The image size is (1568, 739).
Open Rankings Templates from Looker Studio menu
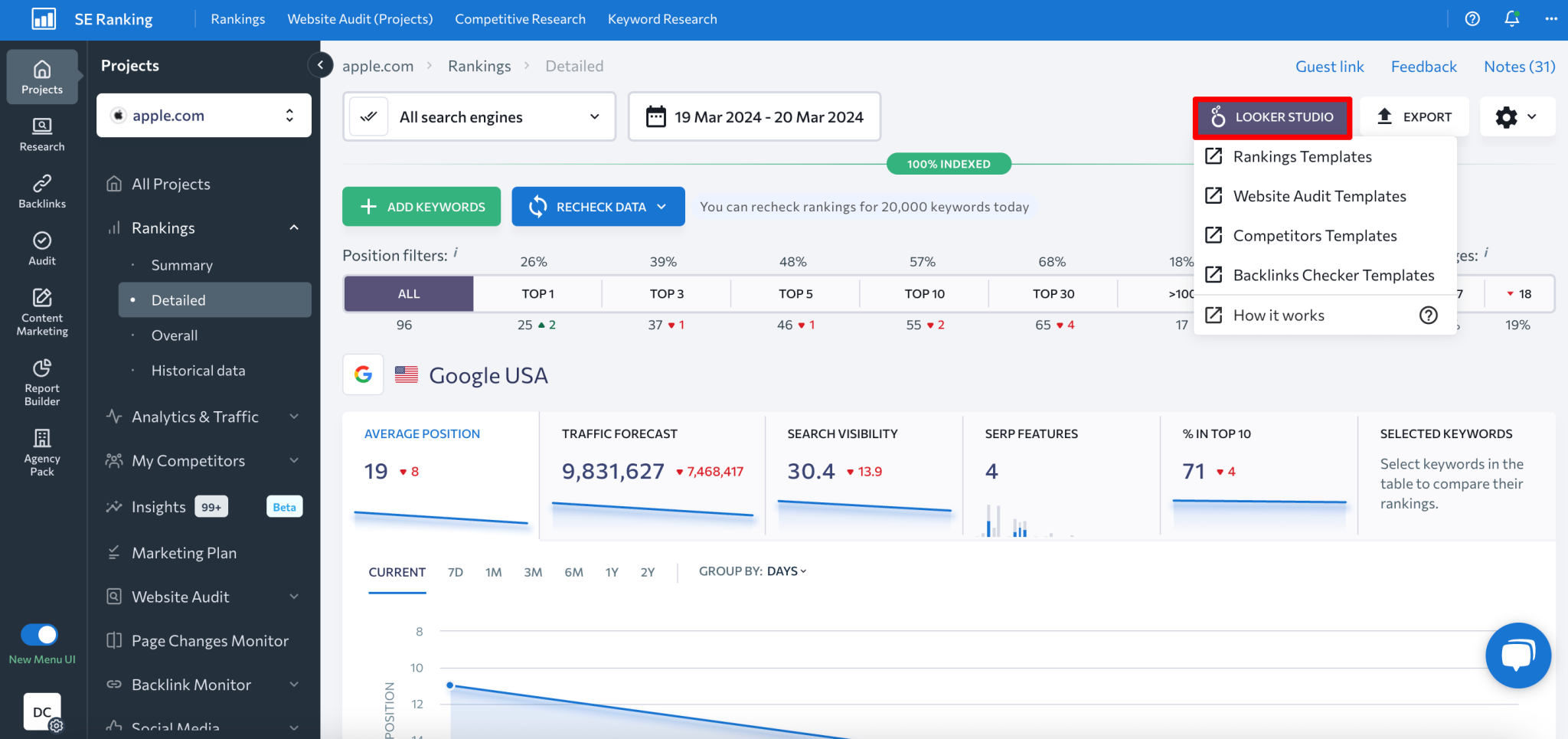[x=1302, y=156]
